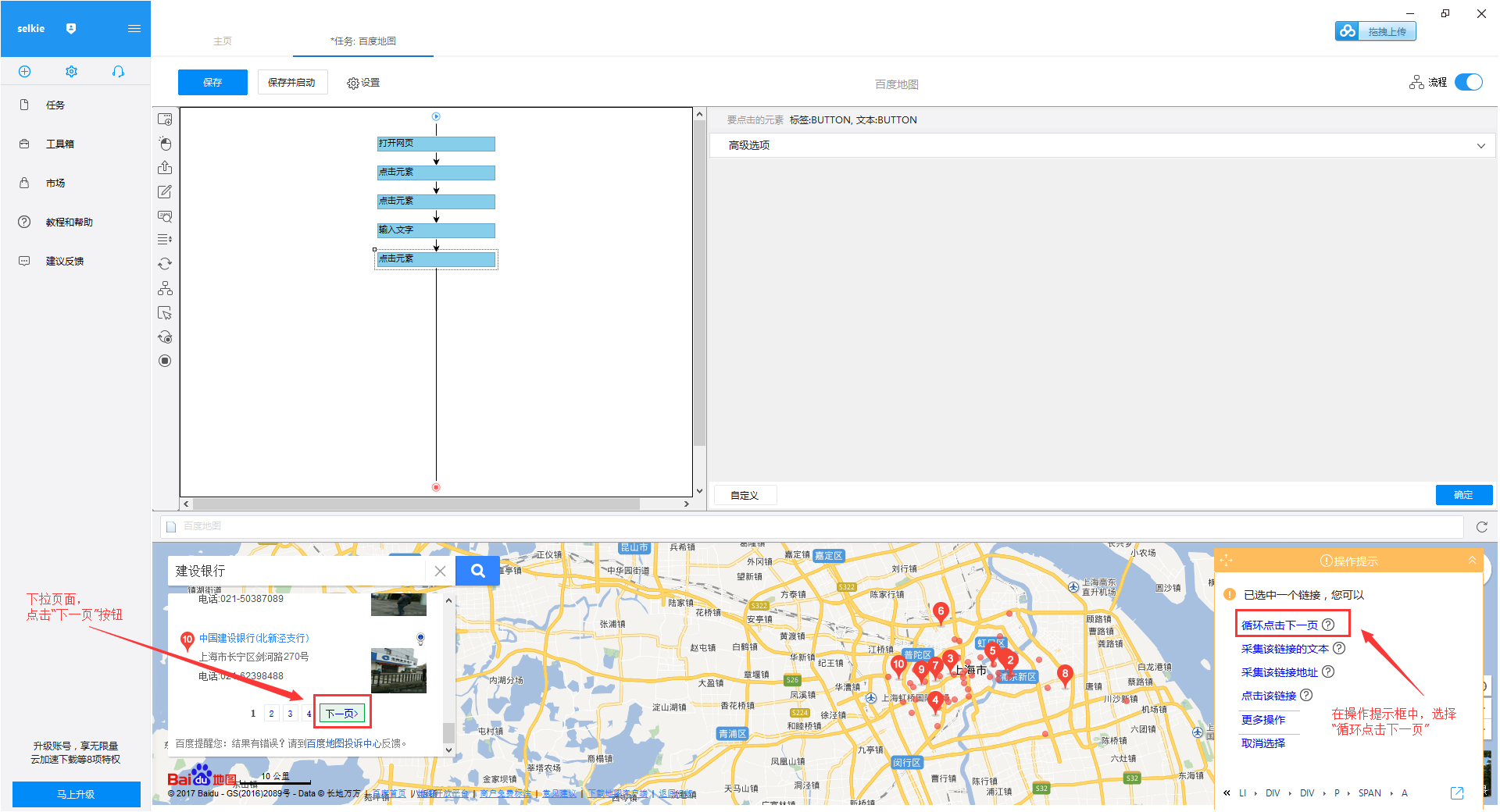The width and height of the screenshot is (1500, 812).
Task: Select the 输入文字 workflow step
Action: 436,230
